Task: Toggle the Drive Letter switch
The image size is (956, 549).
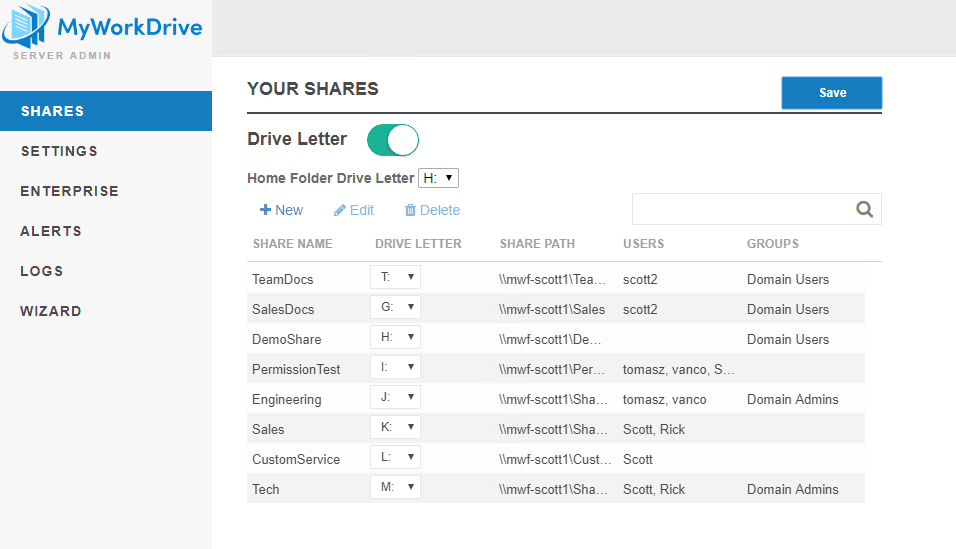Action: (393, 140)
